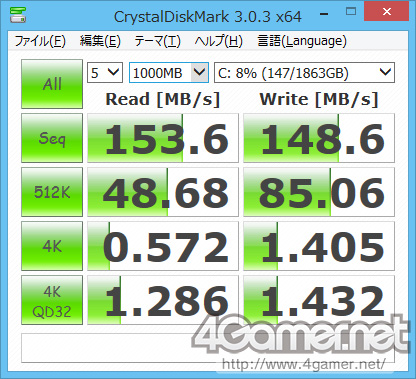Expand the 1000MB test size dropdown
Image resolution: width=416 pixels, height=379 pixels.
point(169,72)
